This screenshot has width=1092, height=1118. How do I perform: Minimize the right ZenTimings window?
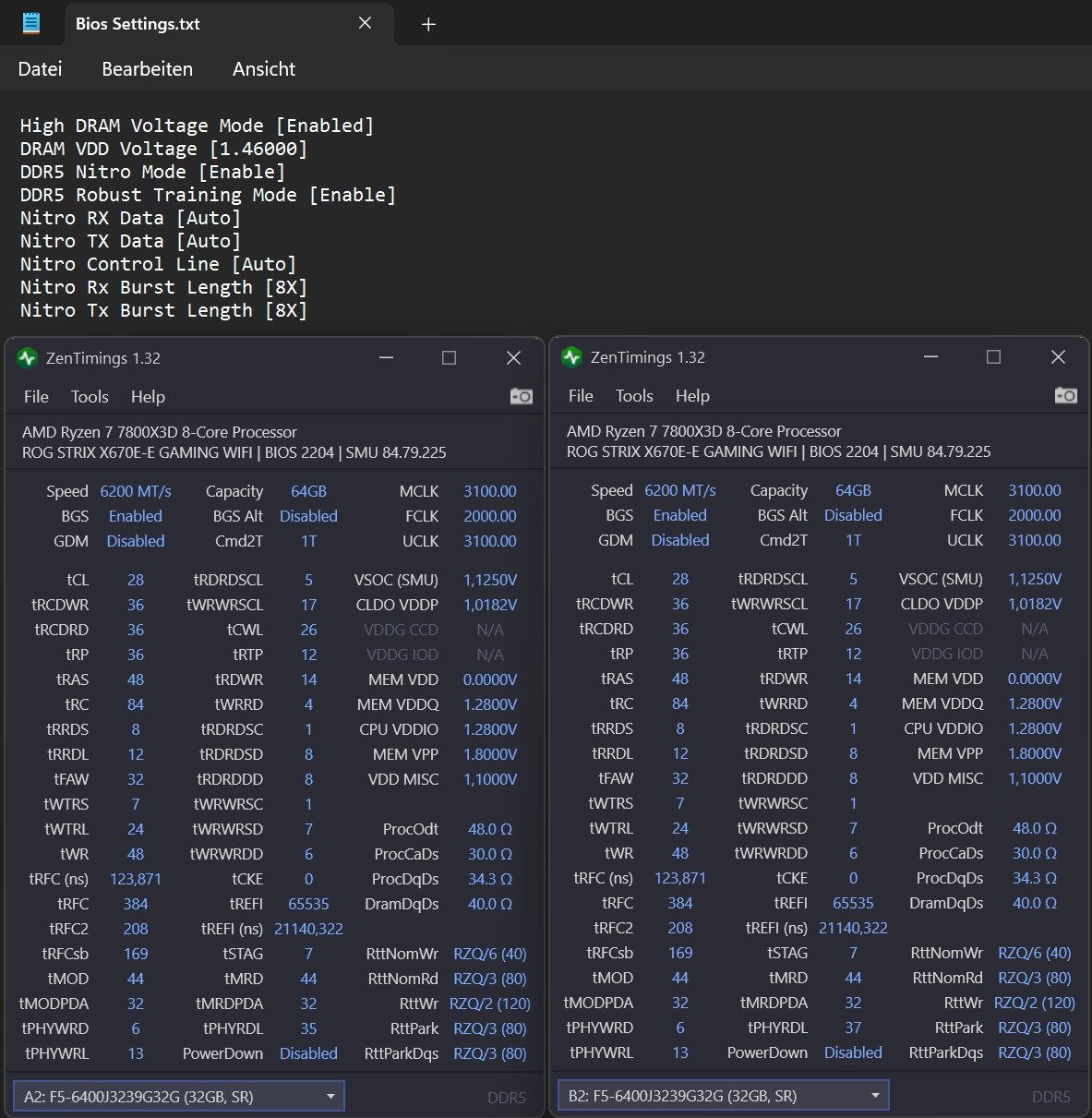point(930,357)
